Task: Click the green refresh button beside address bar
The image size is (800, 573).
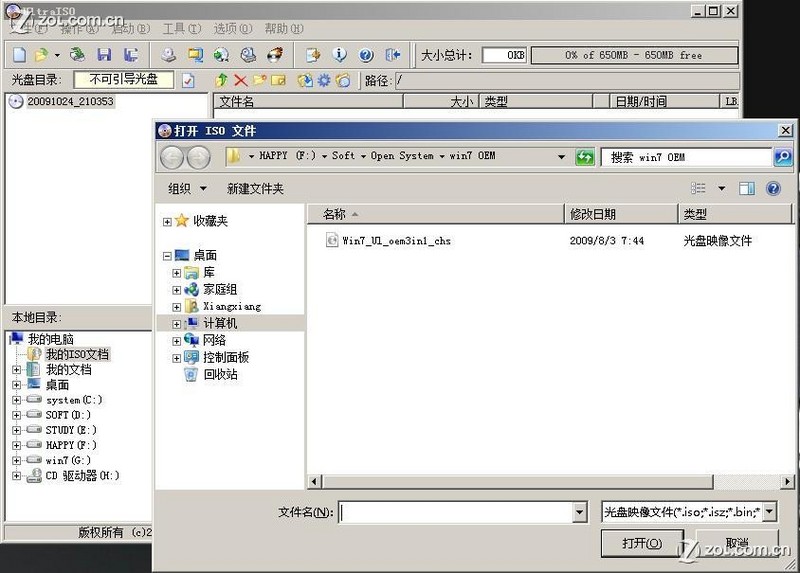Action: point(585,157)
